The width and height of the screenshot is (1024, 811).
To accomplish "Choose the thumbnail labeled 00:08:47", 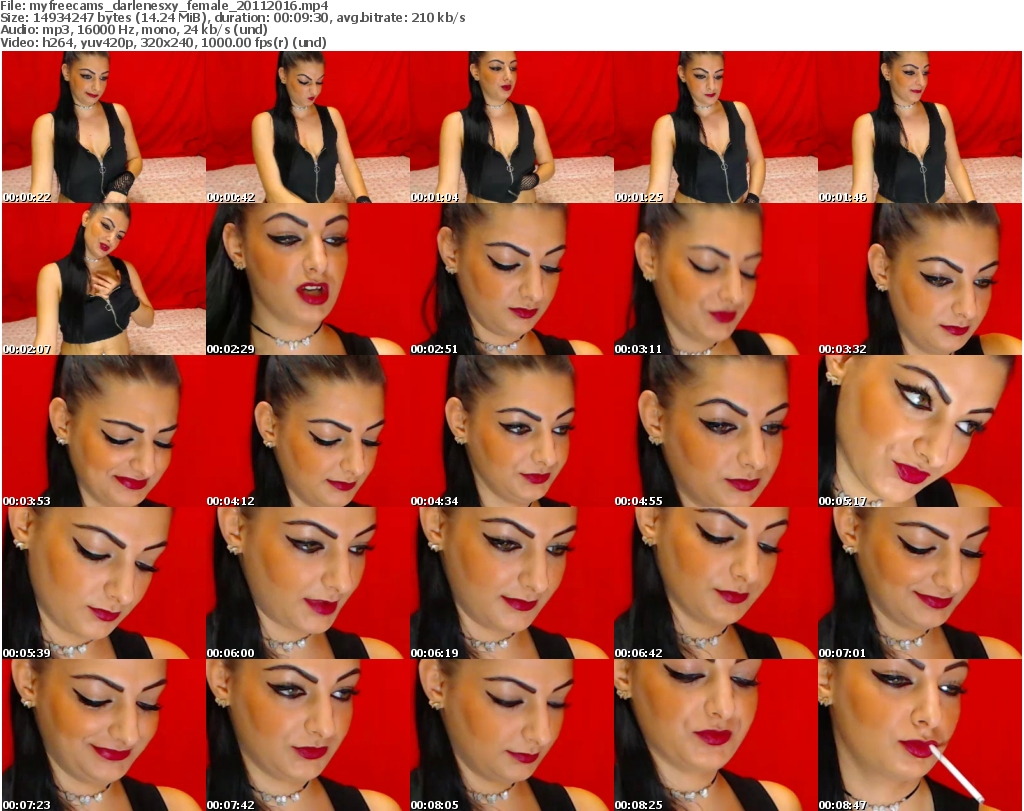I will [920, 735].
